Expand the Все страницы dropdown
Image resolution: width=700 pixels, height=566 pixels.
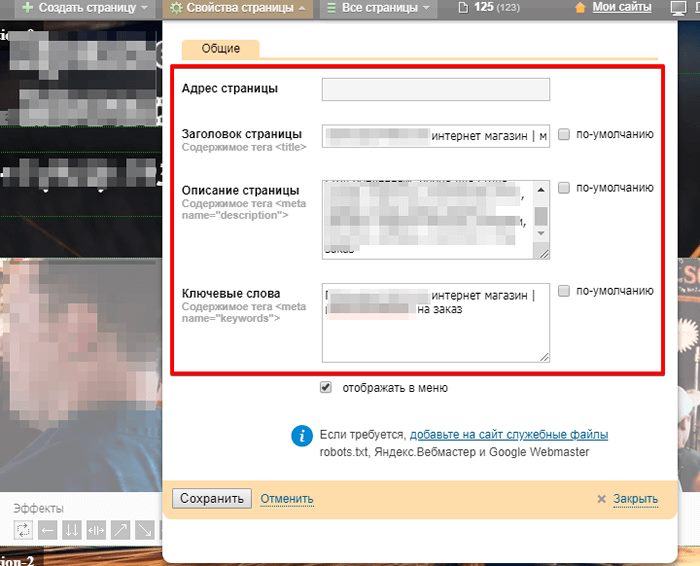click(x=378, y=8)
